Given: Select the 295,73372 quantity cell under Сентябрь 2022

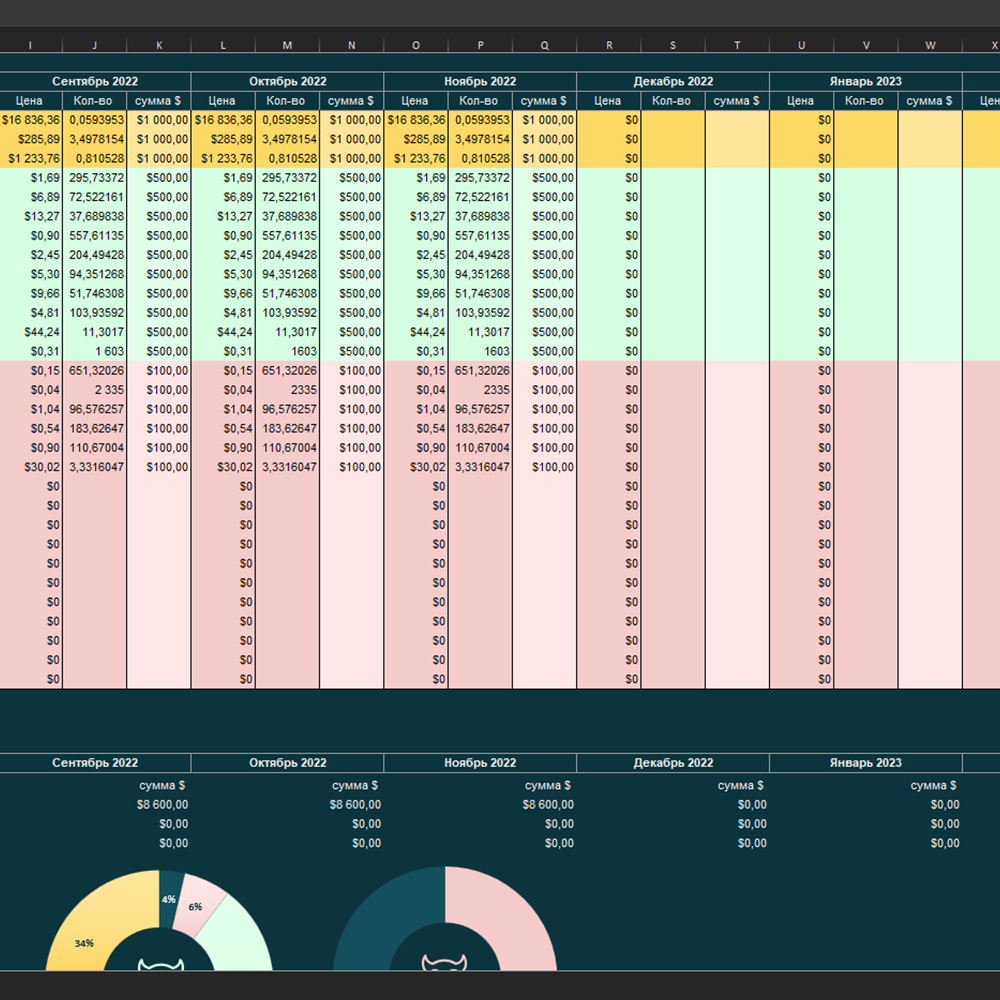Looking at the screenshot, I should pos(95,177).
